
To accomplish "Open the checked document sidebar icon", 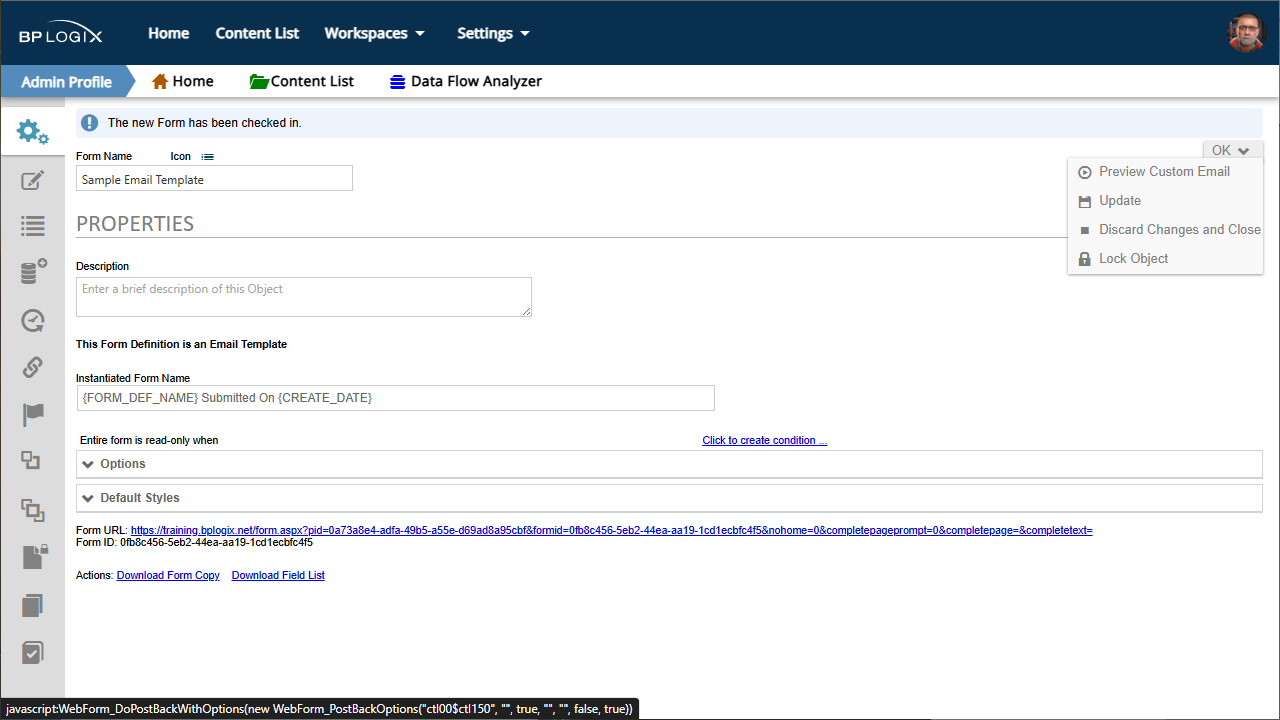I will pyautogui.click(x=33, y=652).
